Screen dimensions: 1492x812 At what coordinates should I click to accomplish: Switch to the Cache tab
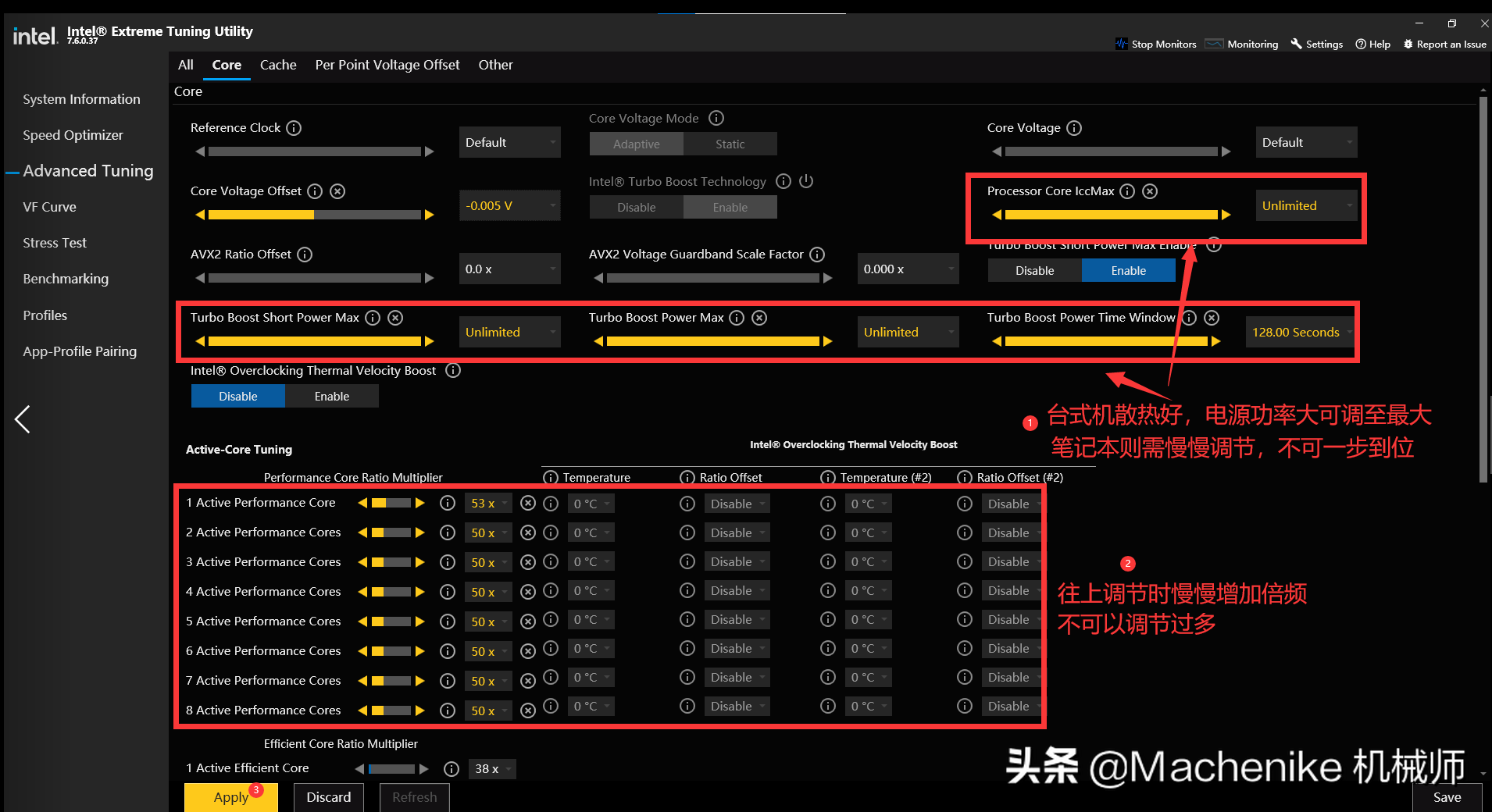point(278,65)
